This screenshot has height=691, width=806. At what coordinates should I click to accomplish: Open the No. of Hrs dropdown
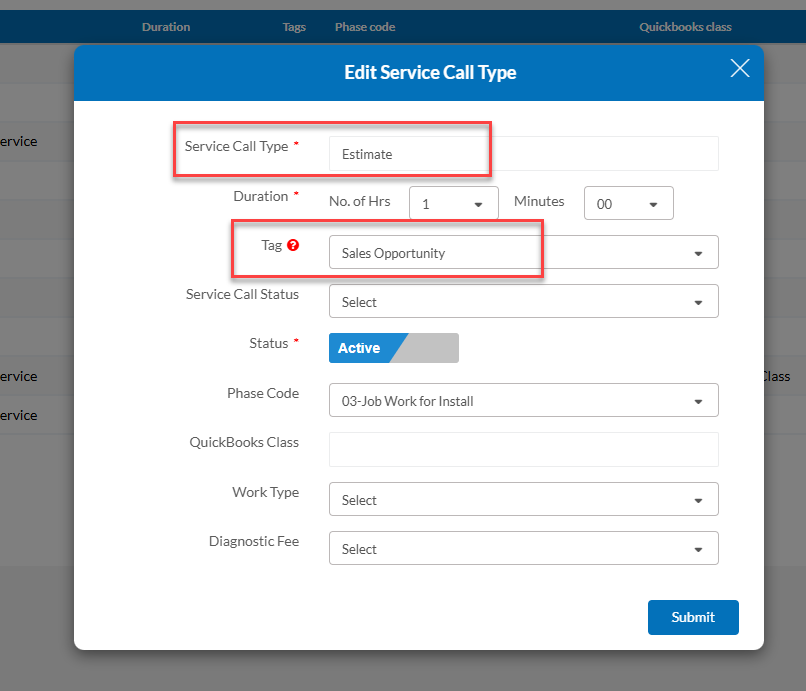(x=453, y=204)
